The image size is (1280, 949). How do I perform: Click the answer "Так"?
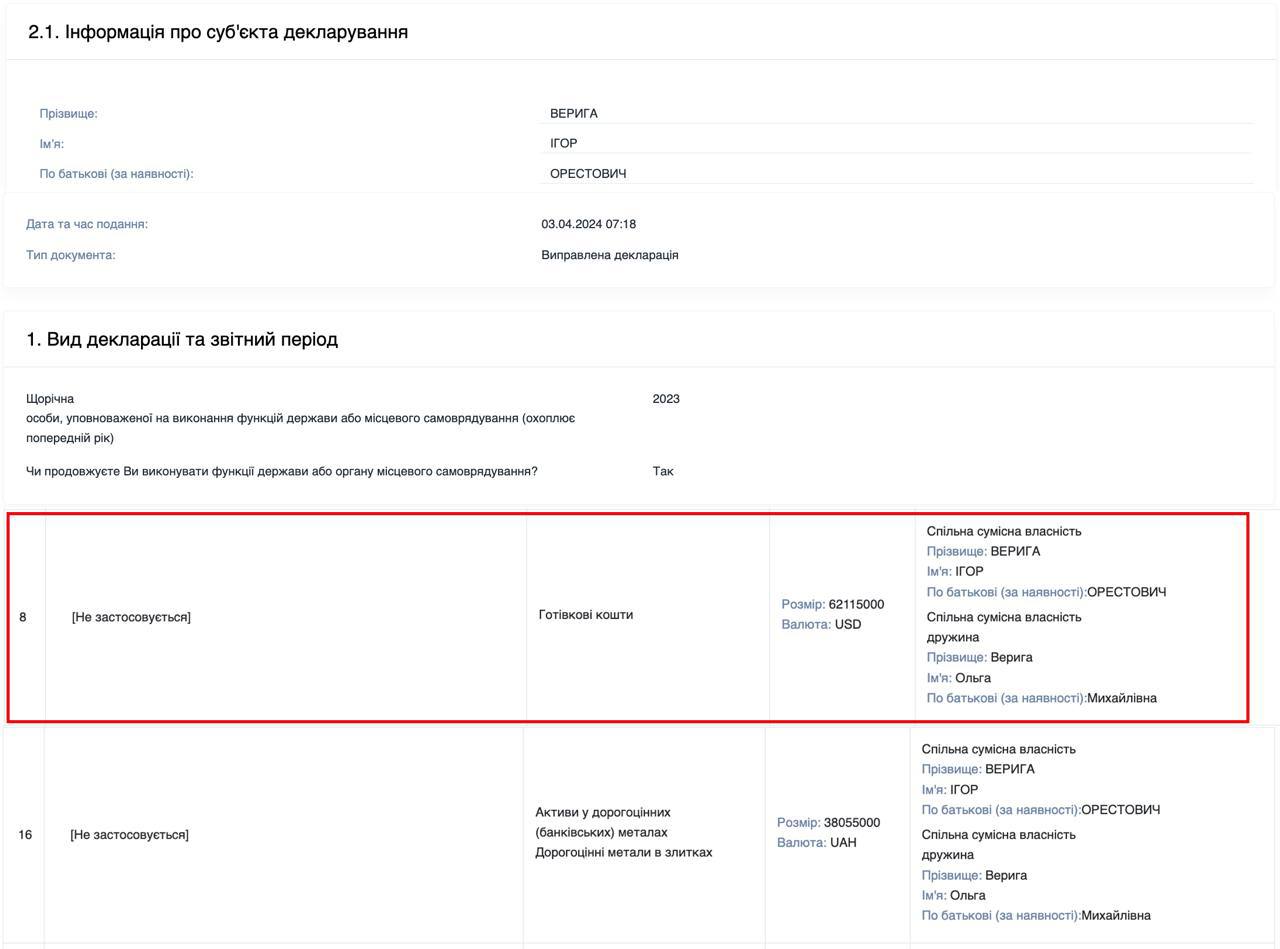(662, 471)
